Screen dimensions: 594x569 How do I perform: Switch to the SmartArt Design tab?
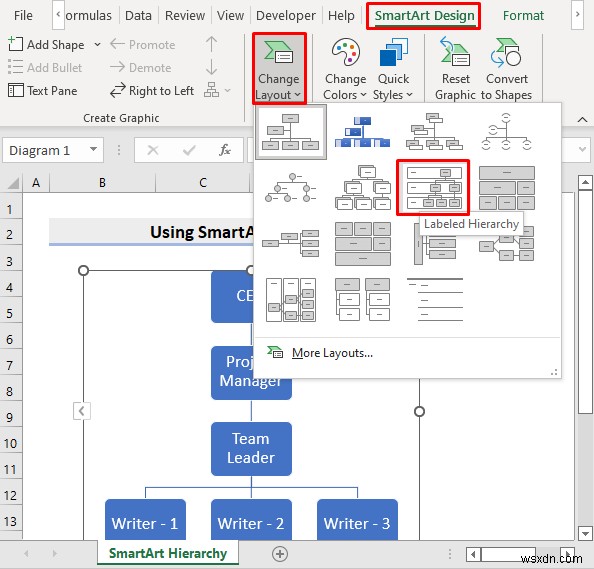(x=424, y=16)
